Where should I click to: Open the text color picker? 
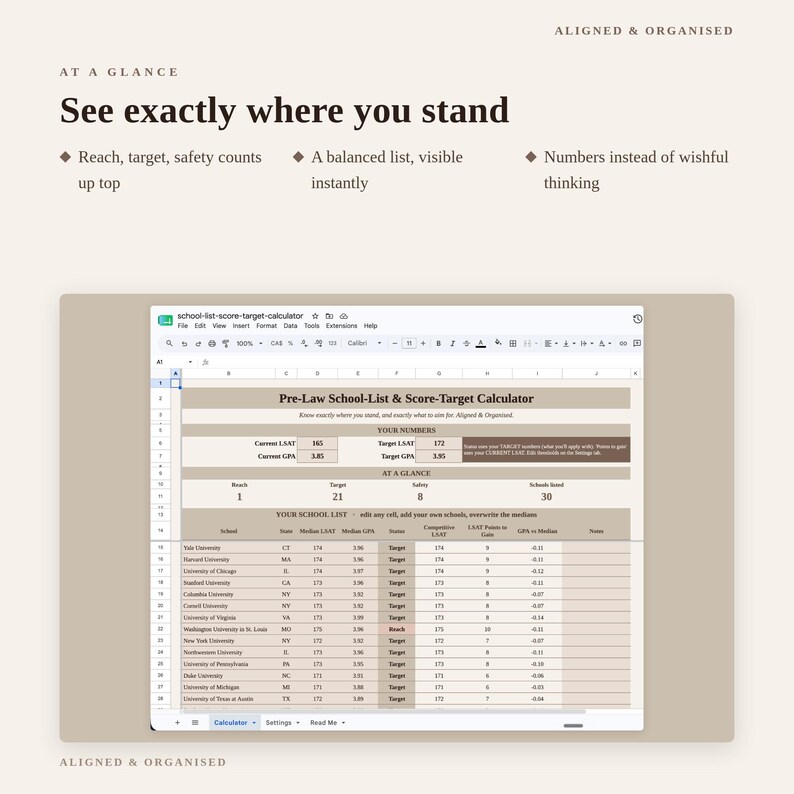(481, 343)
